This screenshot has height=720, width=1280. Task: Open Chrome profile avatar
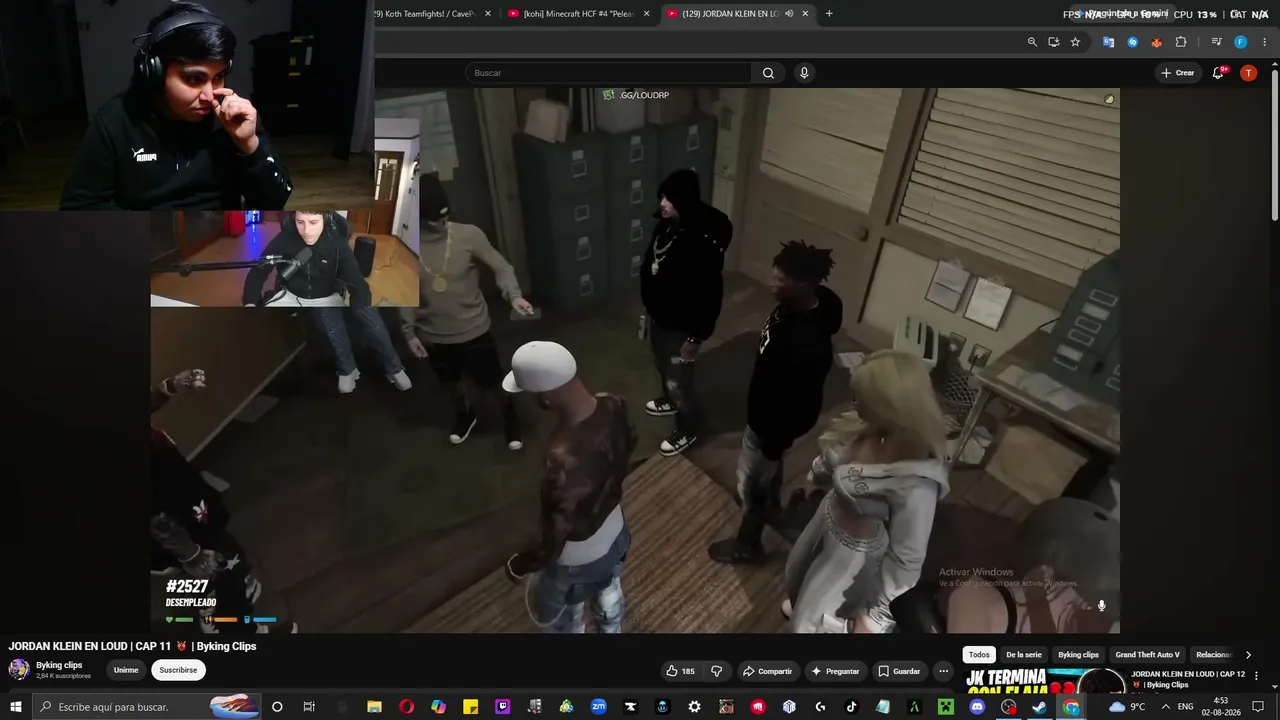coord(1240,42)
